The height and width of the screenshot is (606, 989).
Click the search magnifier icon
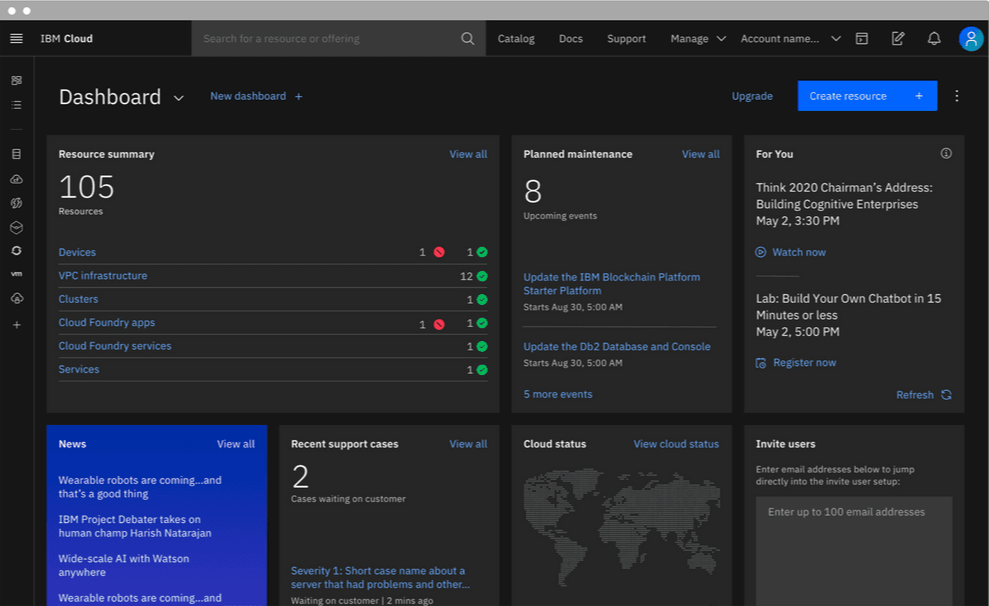(468, 39)
